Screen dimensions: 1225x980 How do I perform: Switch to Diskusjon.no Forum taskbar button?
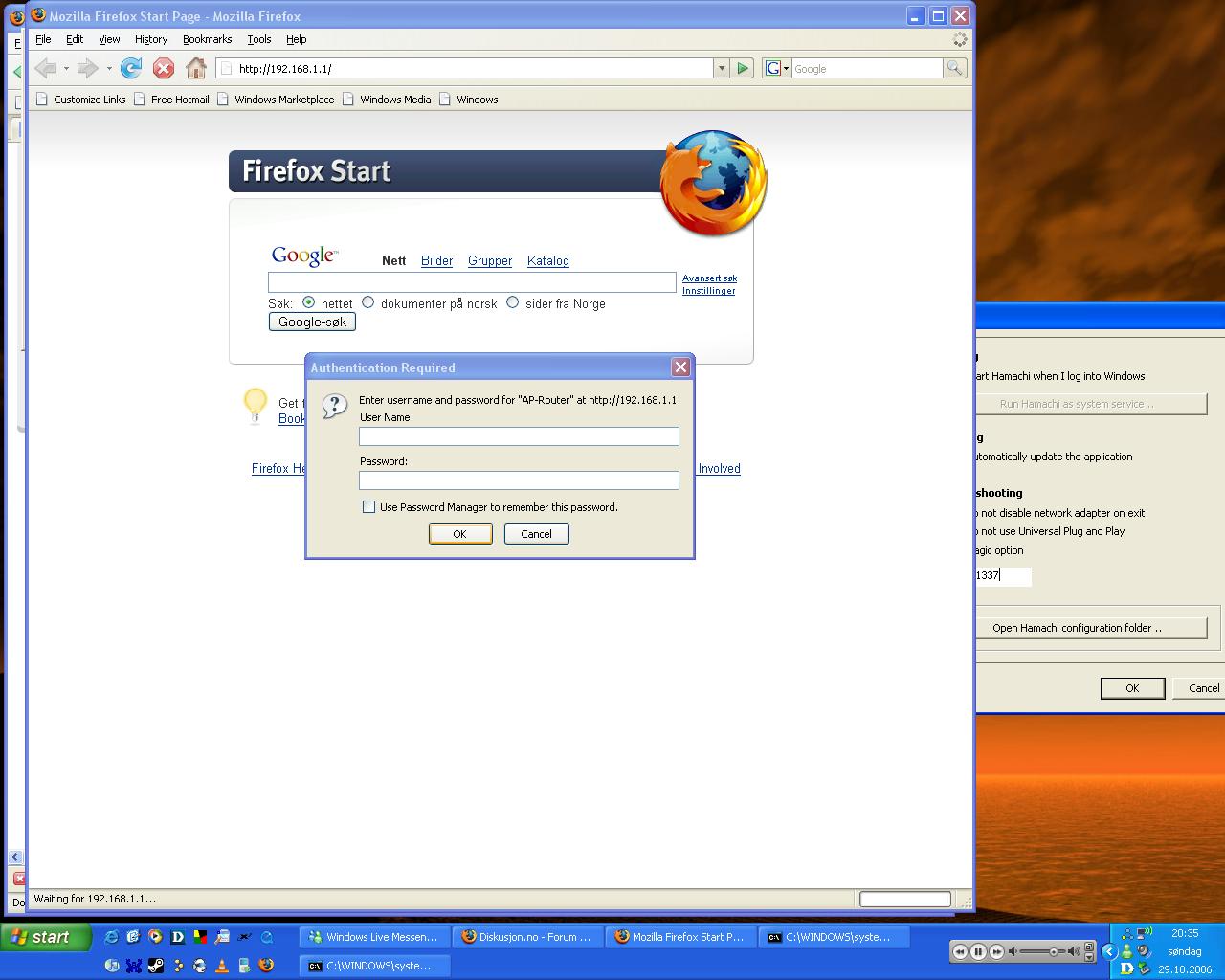tap(527, 937)
